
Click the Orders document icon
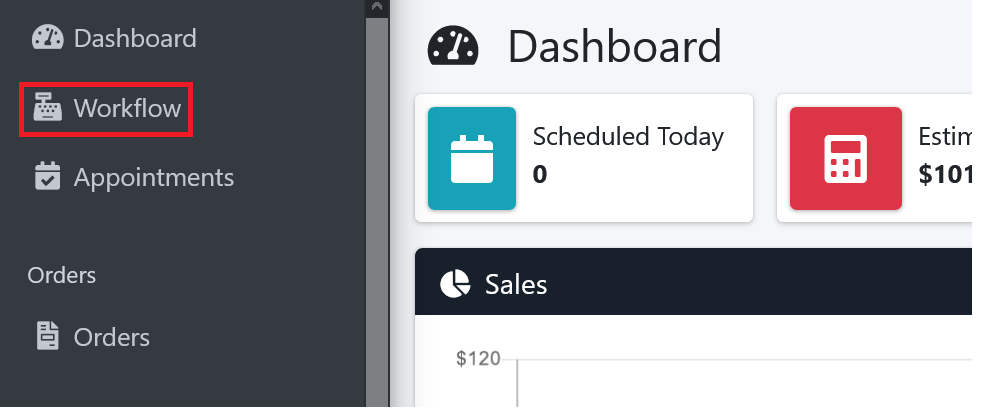pos(48,336)
